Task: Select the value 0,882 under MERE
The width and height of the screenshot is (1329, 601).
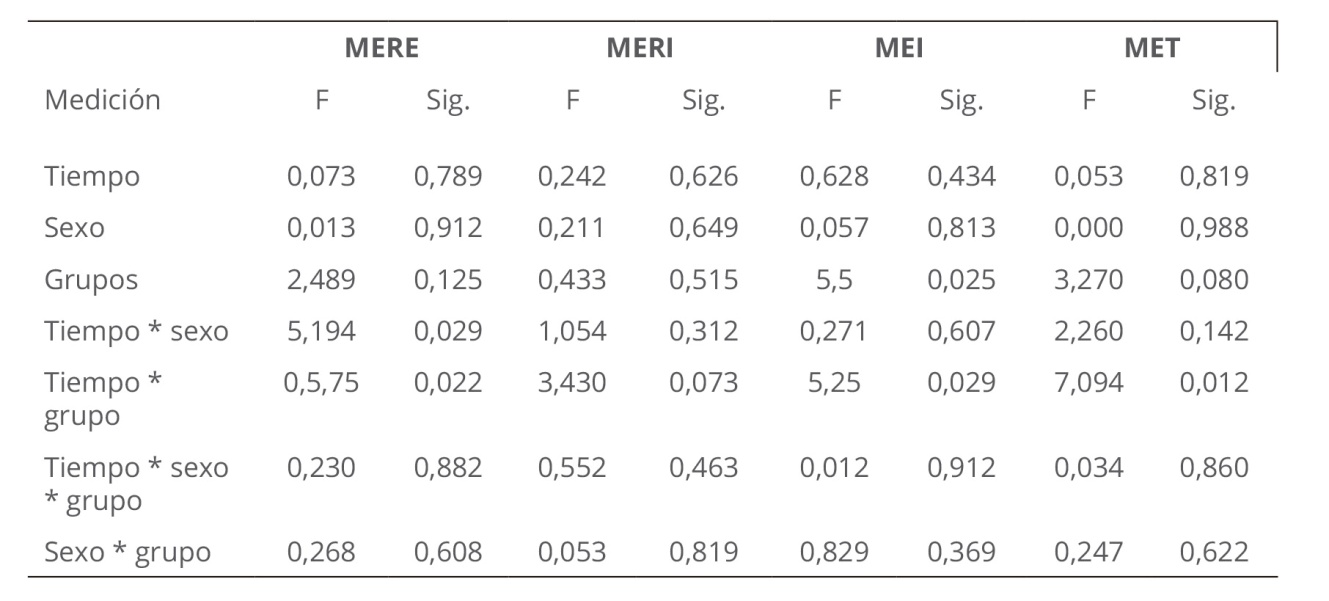Action: [448, 468]
